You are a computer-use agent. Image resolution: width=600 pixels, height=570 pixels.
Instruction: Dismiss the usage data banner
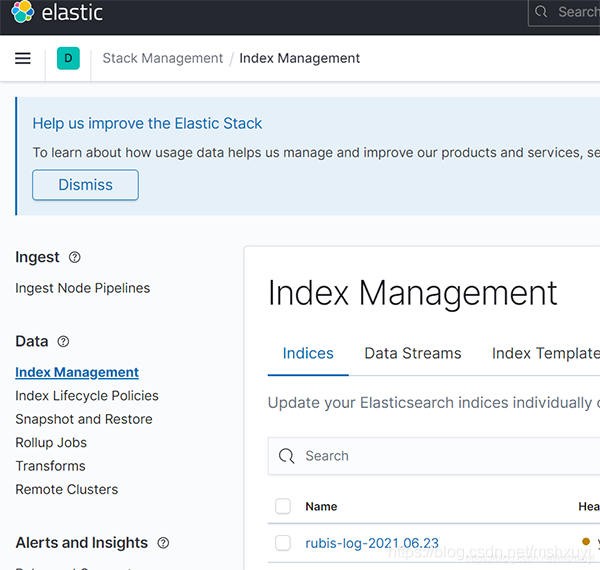point(85,185)
